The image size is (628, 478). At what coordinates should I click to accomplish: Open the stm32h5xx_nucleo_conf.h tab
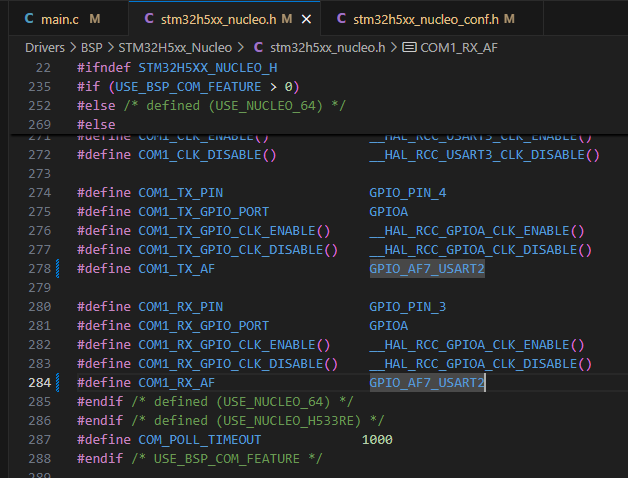point(432,18)
